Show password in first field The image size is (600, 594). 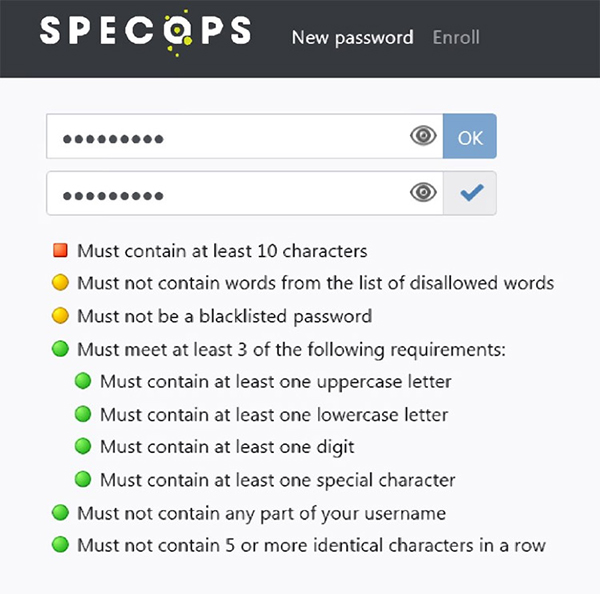[x=424, y=137]
